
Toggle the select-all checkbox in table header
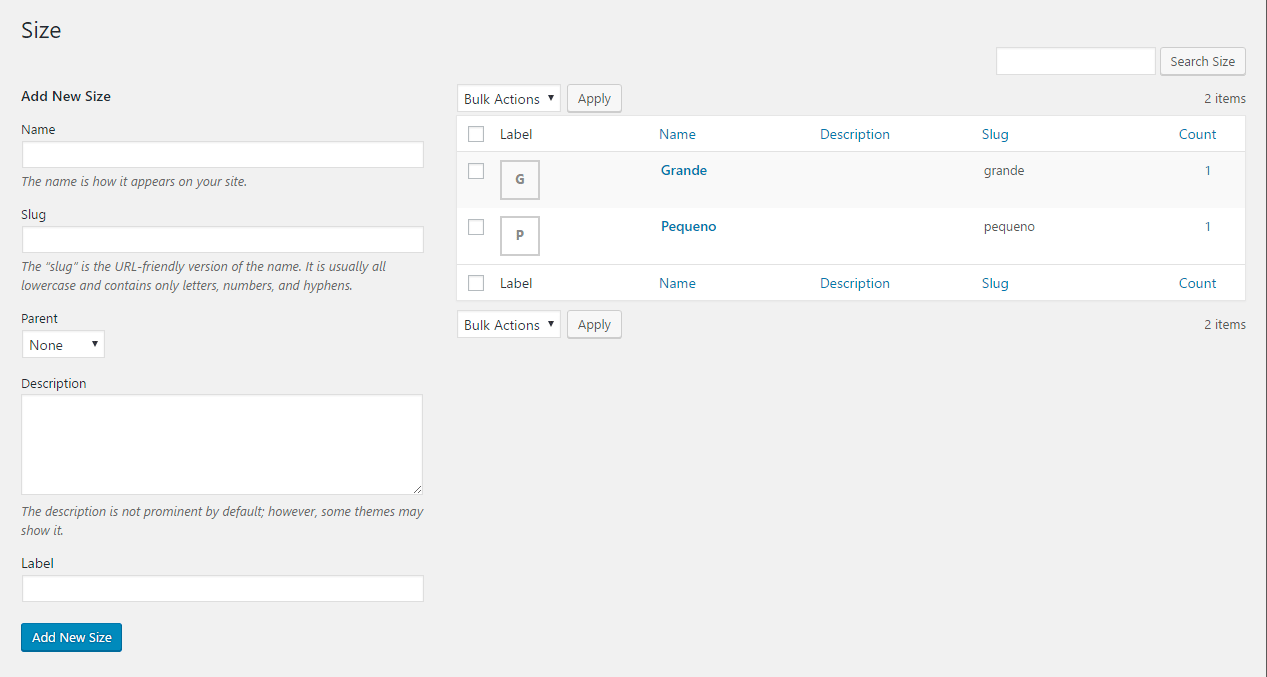476,134
